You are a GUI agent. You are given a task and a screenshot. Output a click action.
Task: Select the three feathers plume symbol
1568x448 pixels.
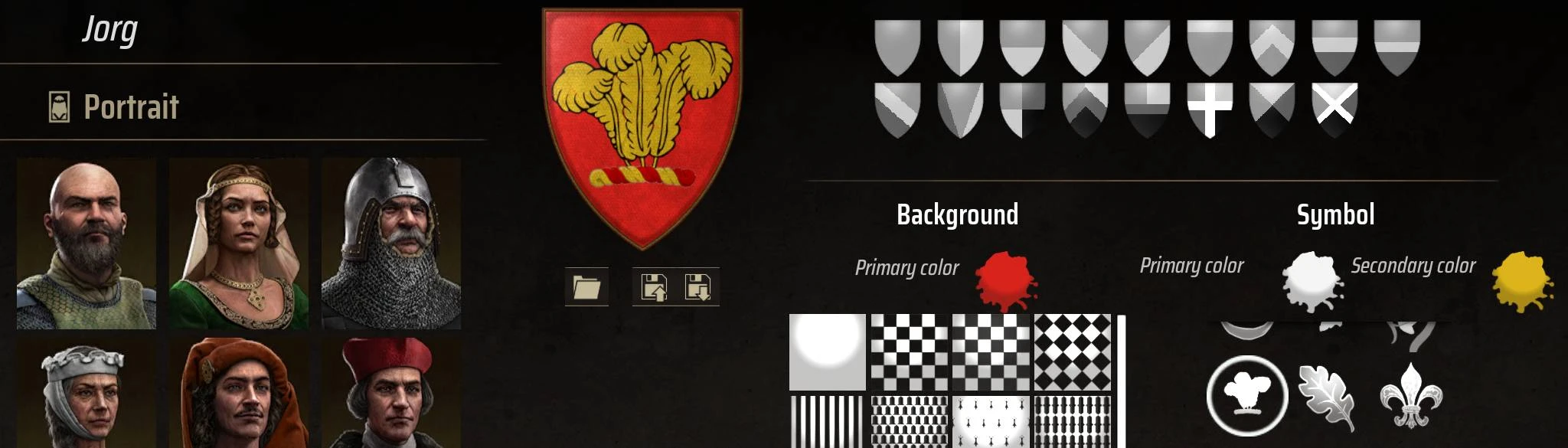click(1246, 396)
